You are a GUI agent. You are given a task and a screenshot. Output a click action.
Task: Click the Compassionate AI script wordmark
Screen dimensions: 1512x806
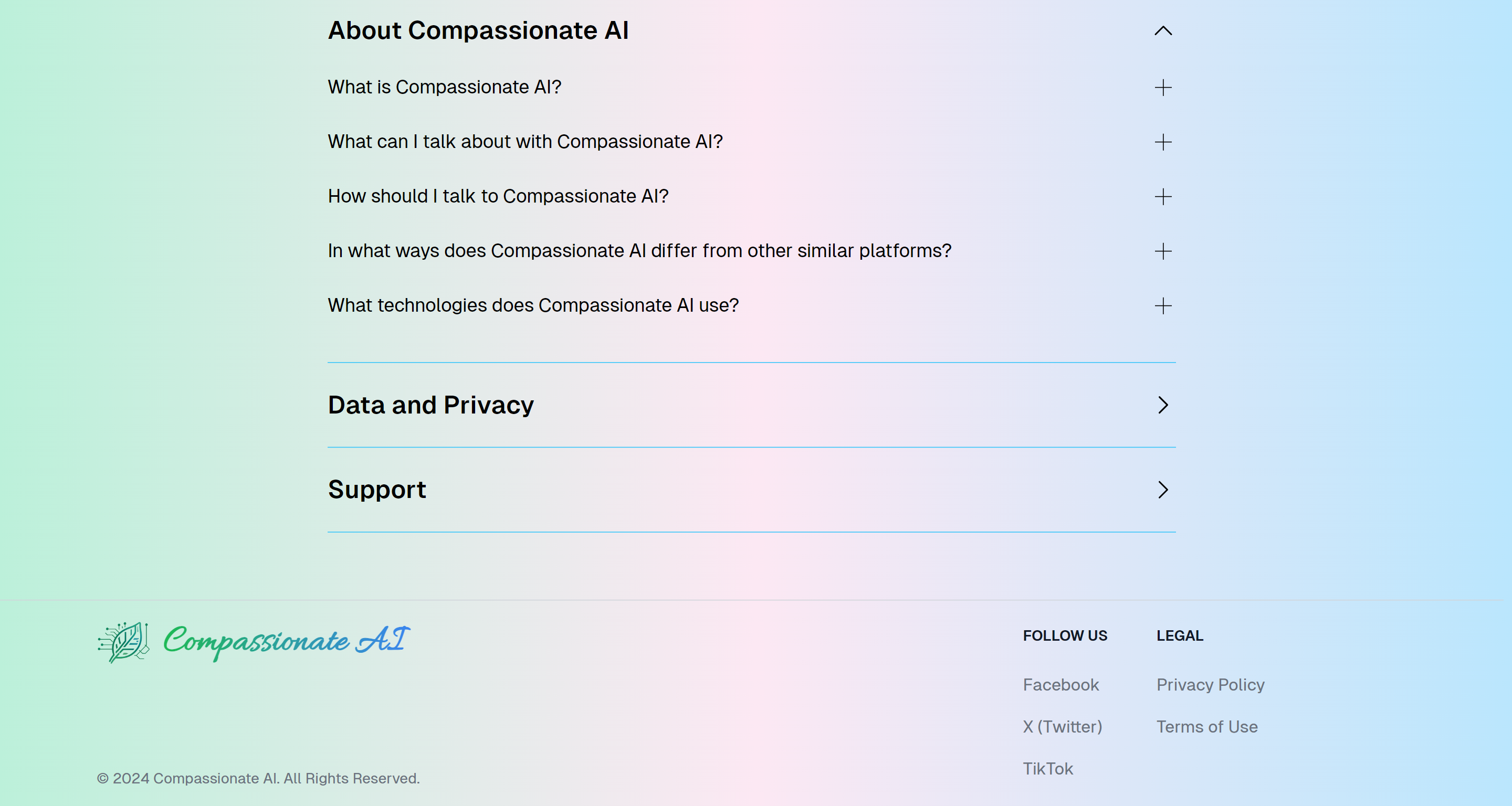click(286, 641)
